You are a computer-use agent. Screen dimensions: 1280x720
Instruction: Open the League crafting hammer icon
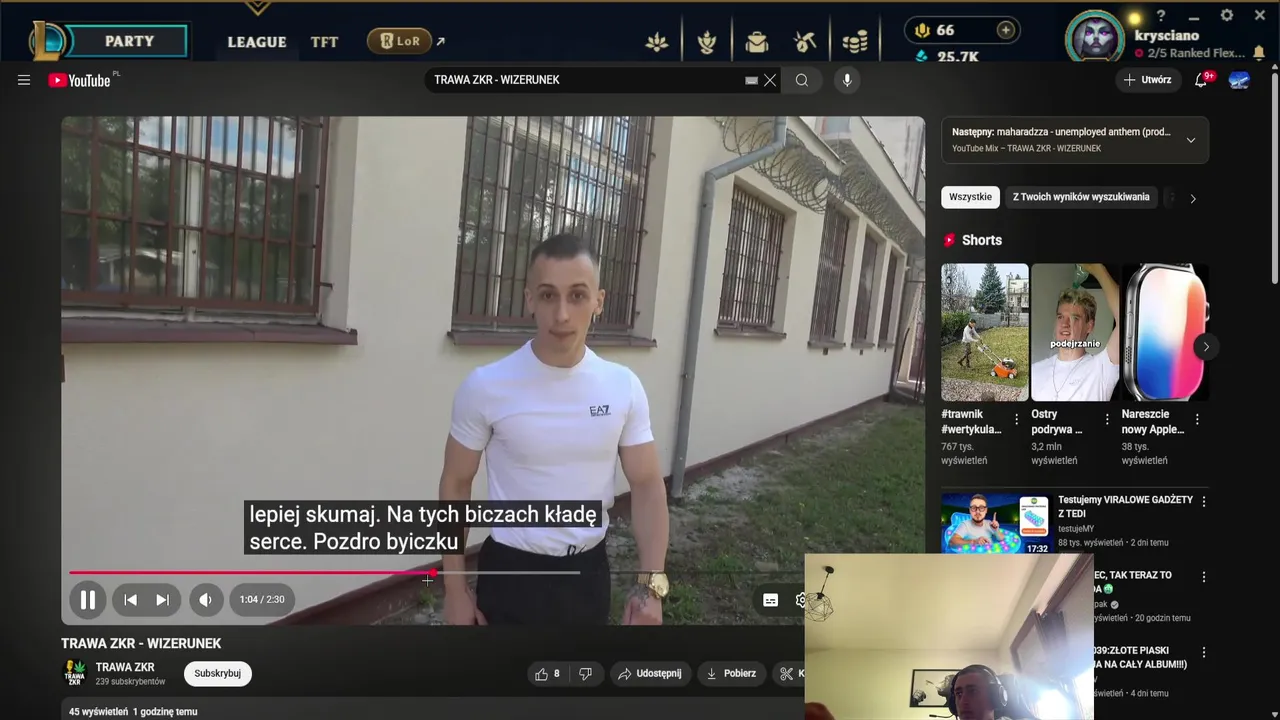(805, 42)
